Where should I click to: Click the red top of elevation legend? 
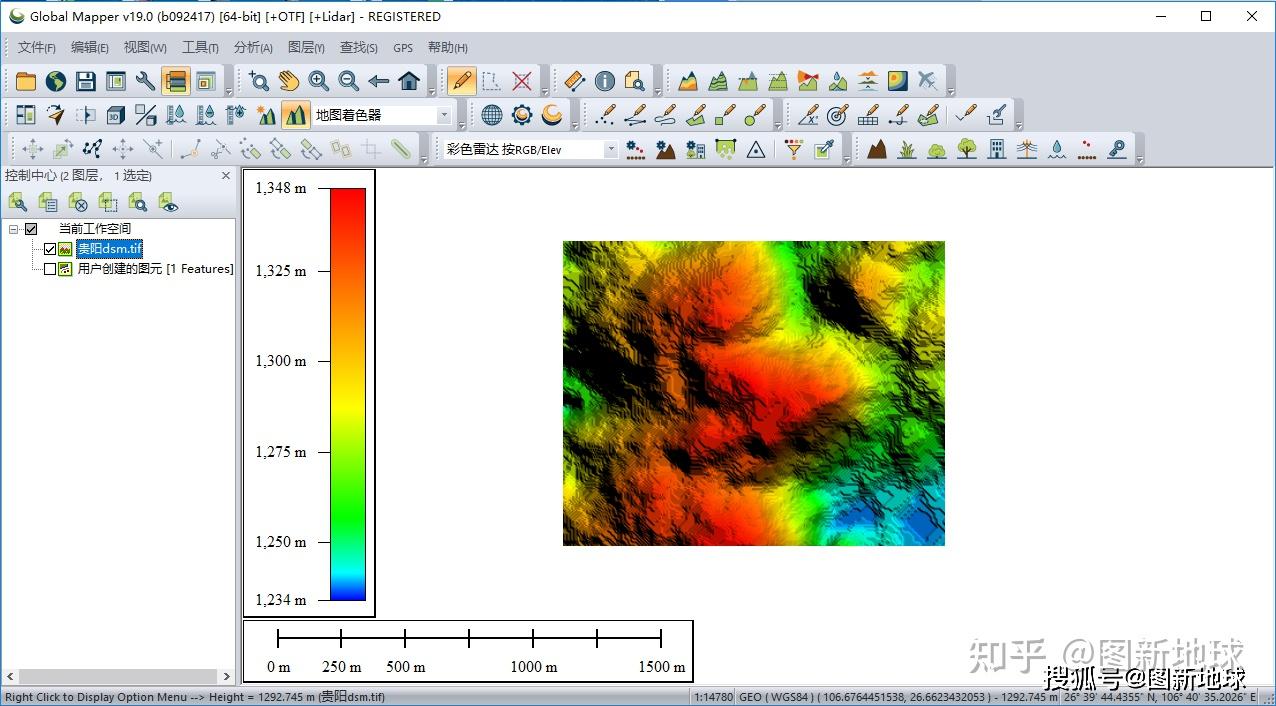coord(348,196)
